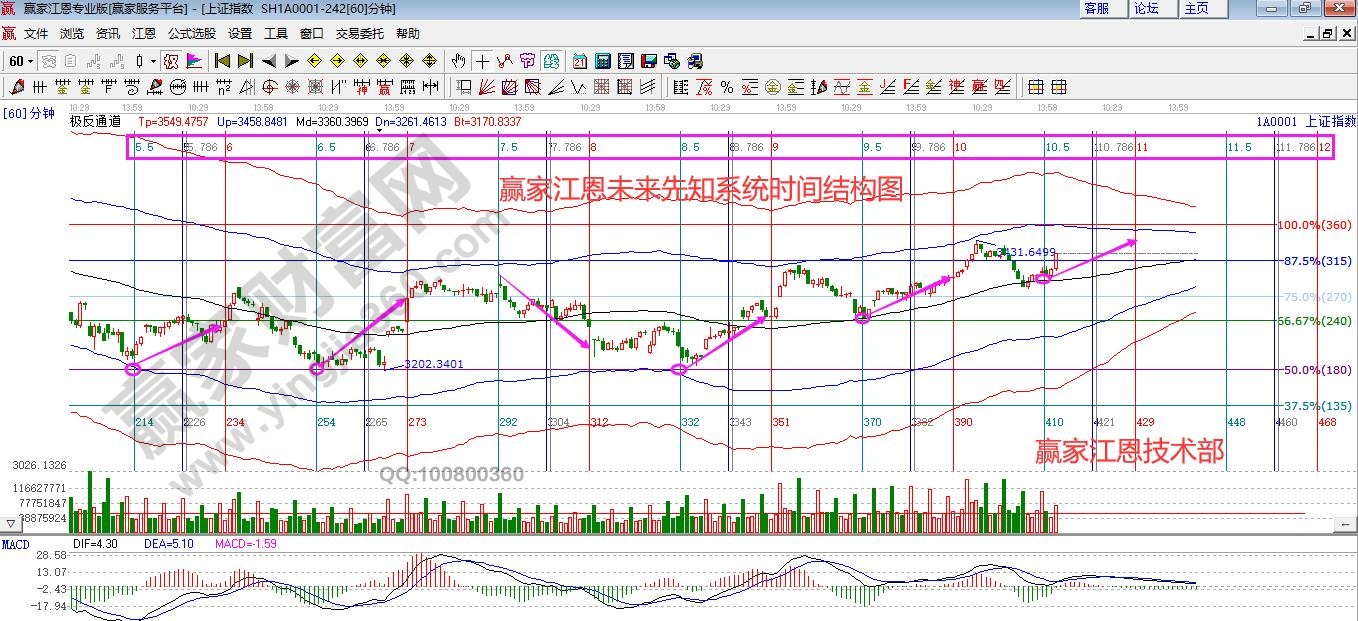
Task: Click the hand pan tool icon
Action: tap(459, 61)
